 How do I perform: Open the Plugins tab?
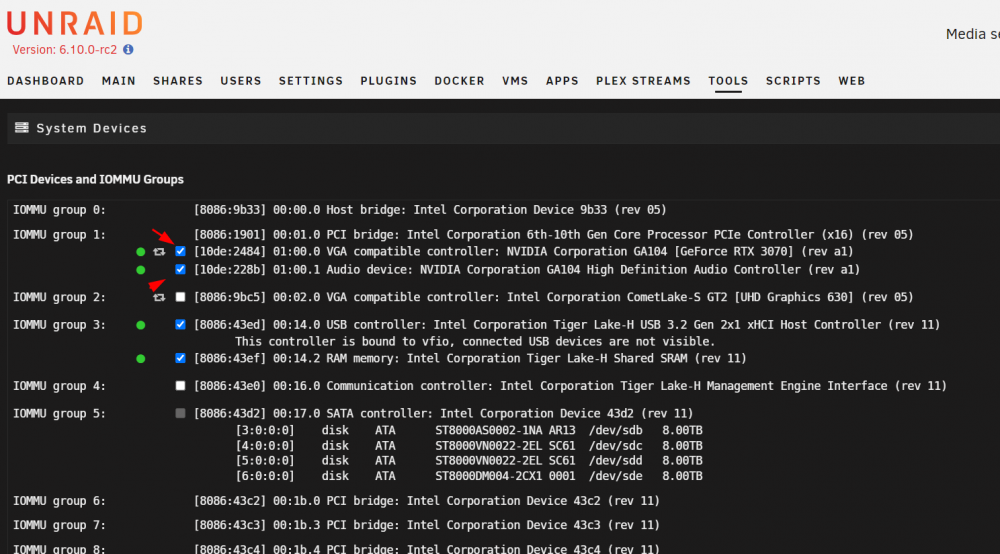pyautogui.click(x=388, y=81)
